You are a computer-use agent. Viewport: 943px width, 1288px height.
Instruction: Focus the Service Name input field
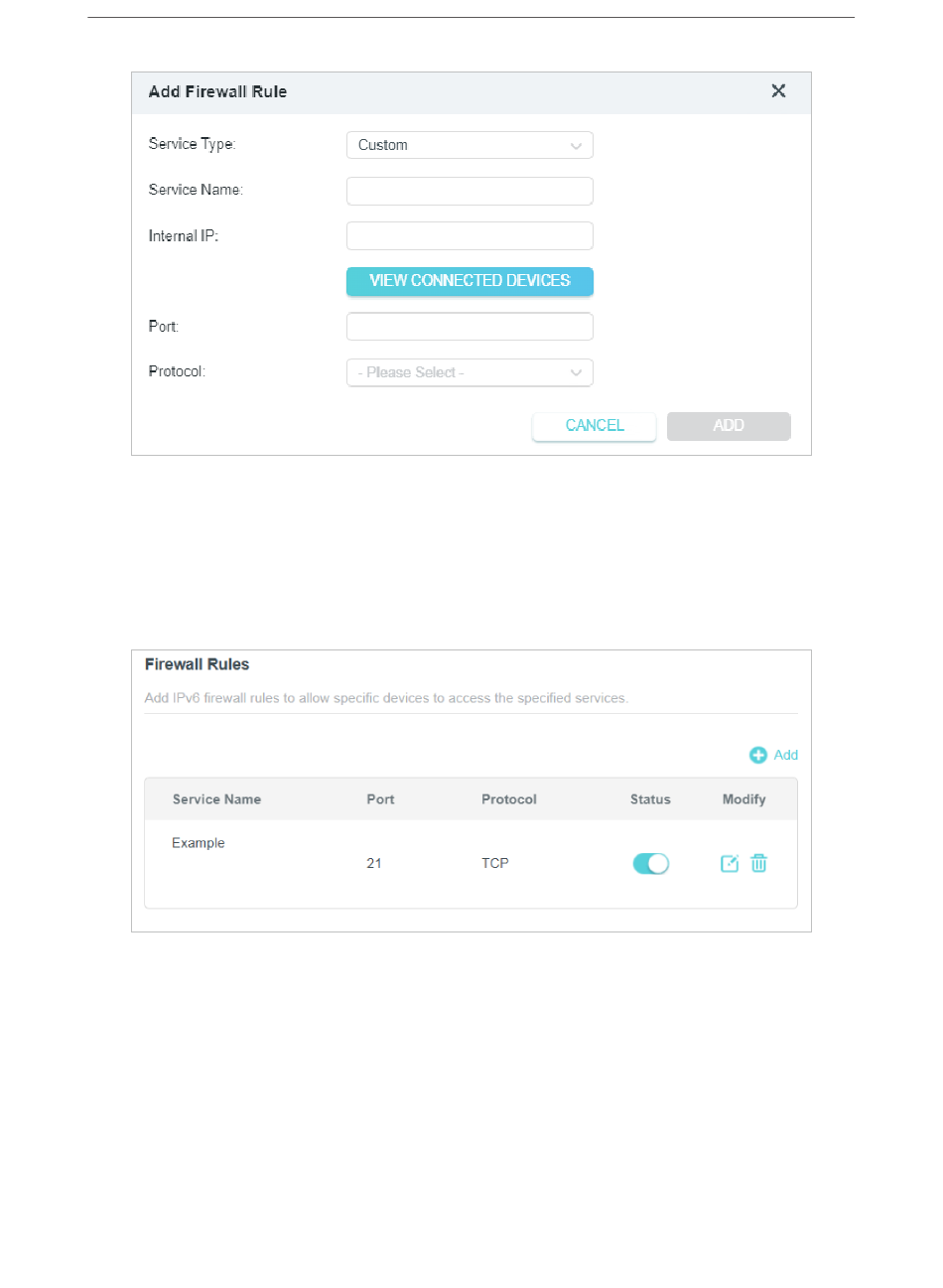click(x=470, y=191)
